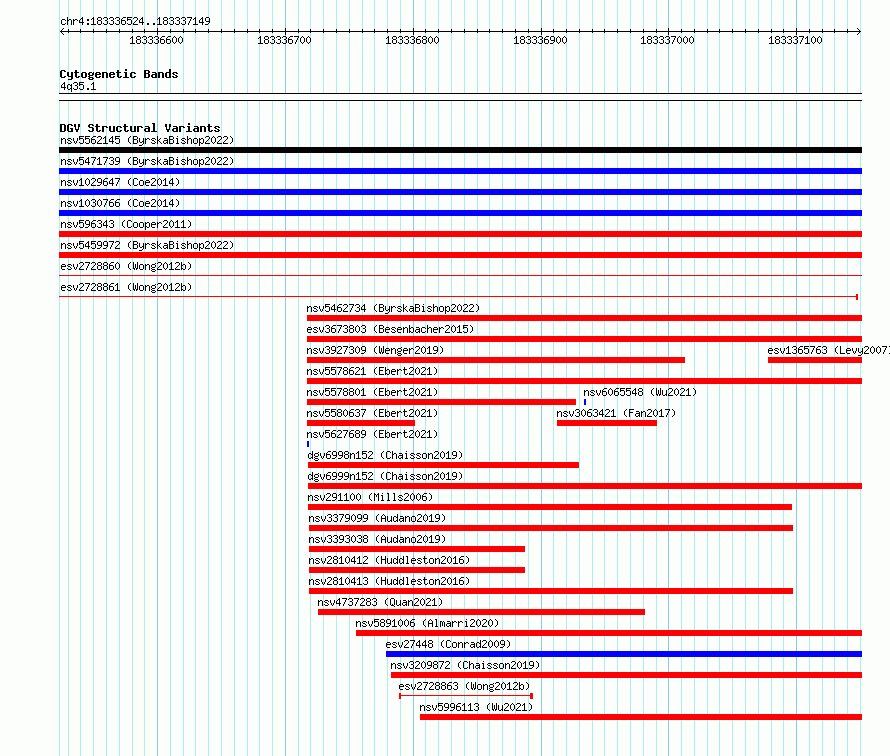Click the DGV Structural Variants track title
This screenshot has height=756, width=890.
click(x=140, y=128)
